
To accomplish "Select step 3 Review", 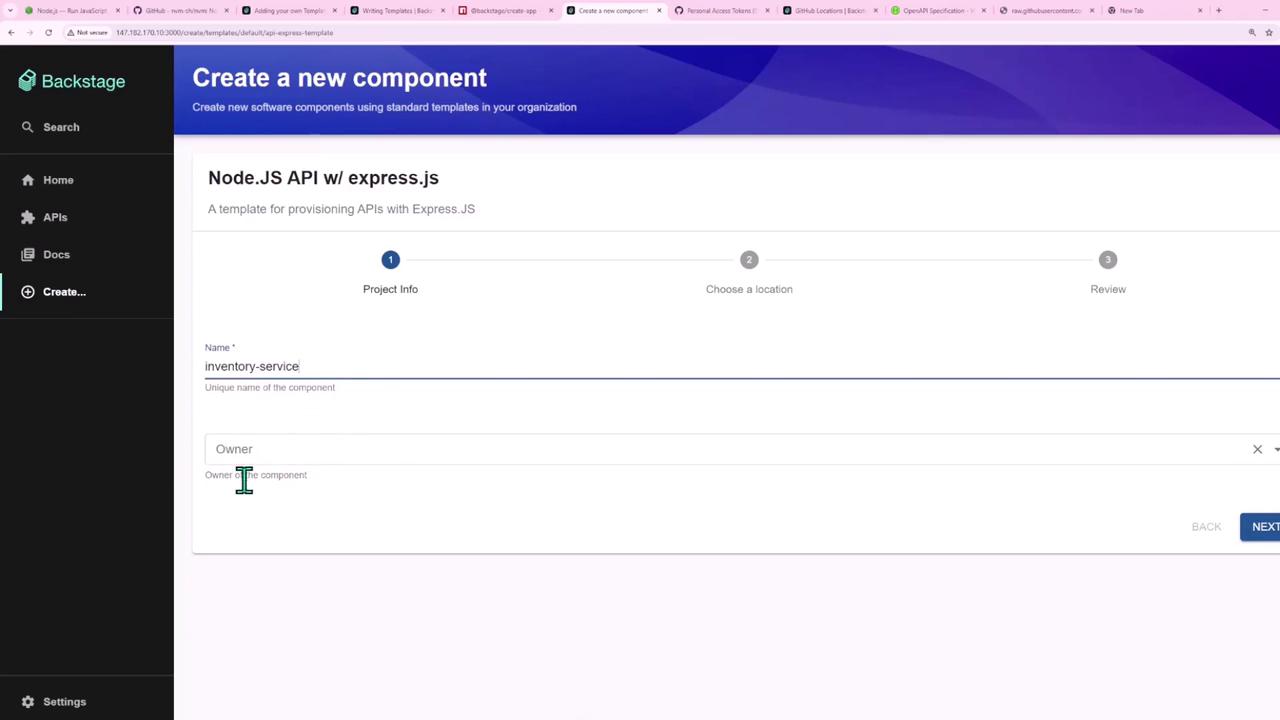I will click(x=1107, y=273).
